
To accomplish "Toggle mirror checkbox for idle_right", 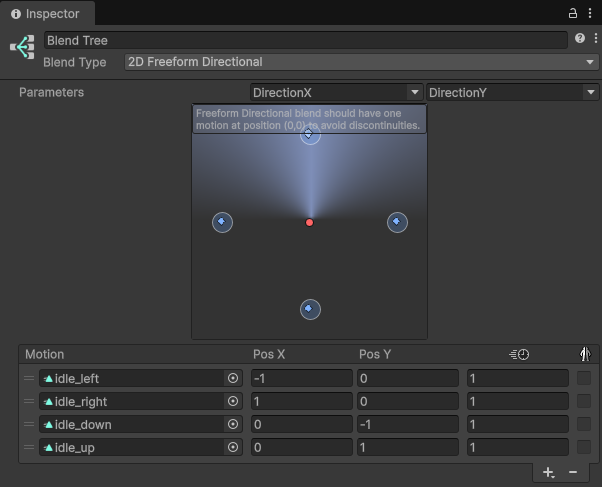I will (x=584, y=401).
